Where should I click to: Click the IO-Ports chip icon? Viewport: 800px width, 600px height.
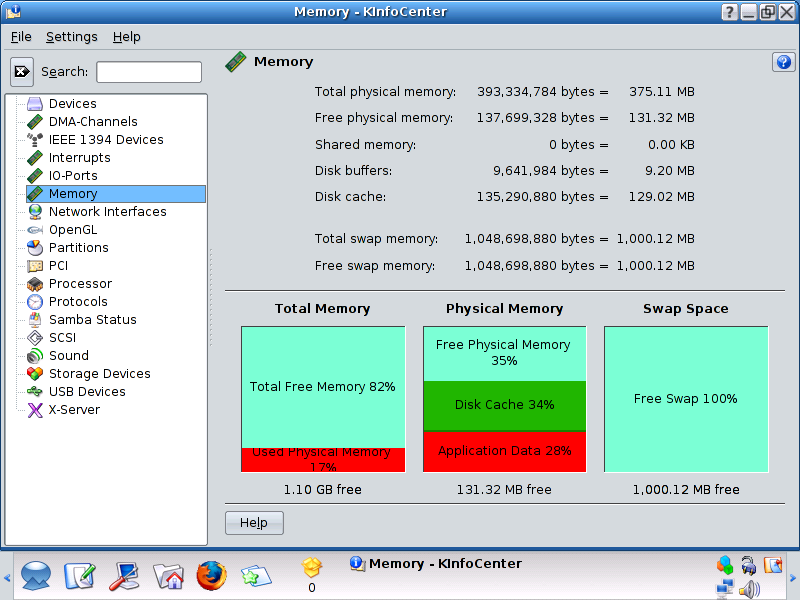[35, 176]
